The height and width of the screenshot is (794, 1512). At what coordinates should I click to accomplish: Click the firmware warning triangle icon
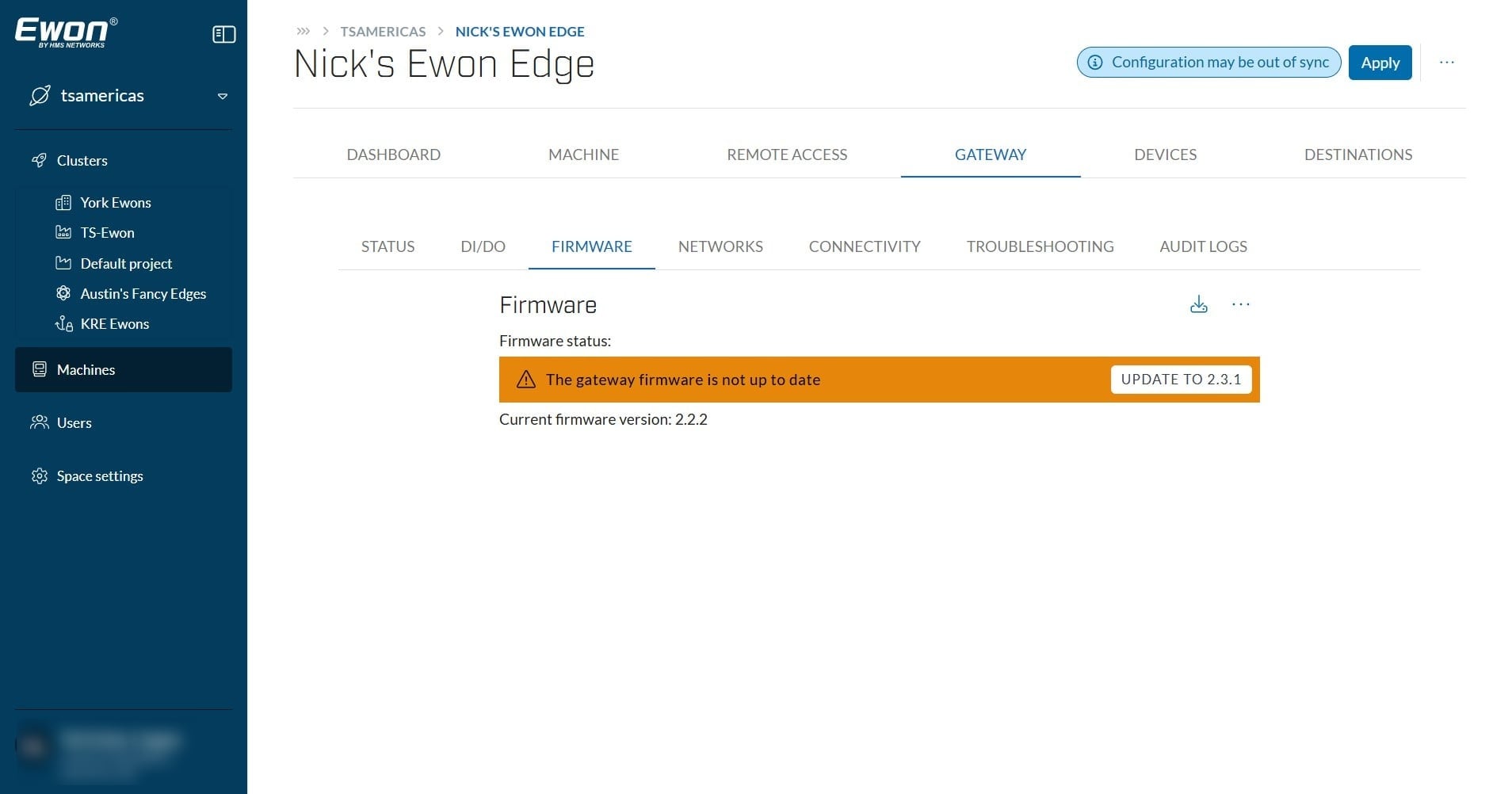click(x=525, y=380)
